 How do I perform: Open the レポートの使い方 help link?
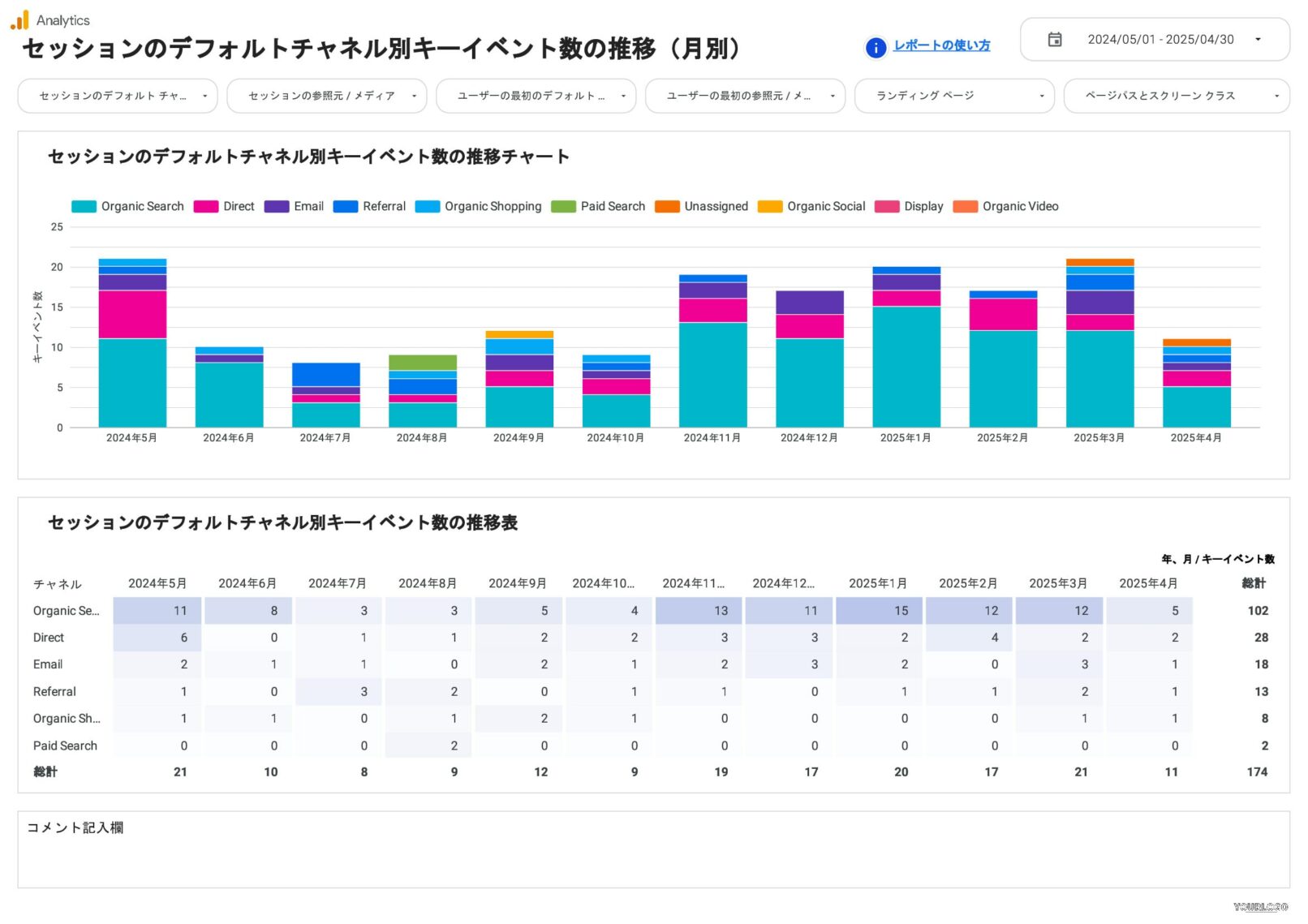pos(941,46)
